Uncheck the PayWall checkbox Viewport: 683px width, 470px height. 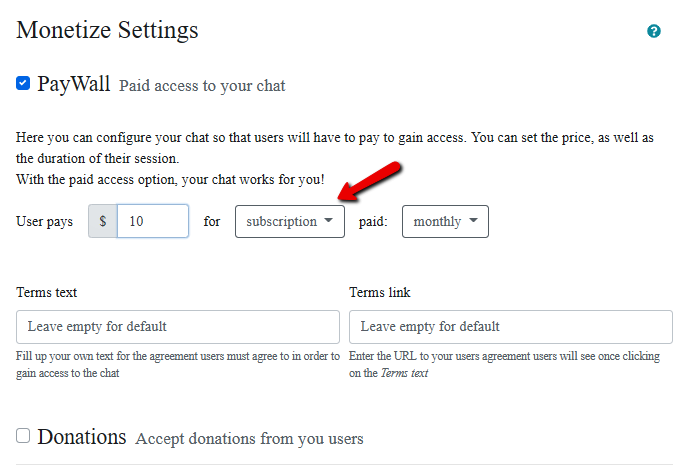click(23, 84)
